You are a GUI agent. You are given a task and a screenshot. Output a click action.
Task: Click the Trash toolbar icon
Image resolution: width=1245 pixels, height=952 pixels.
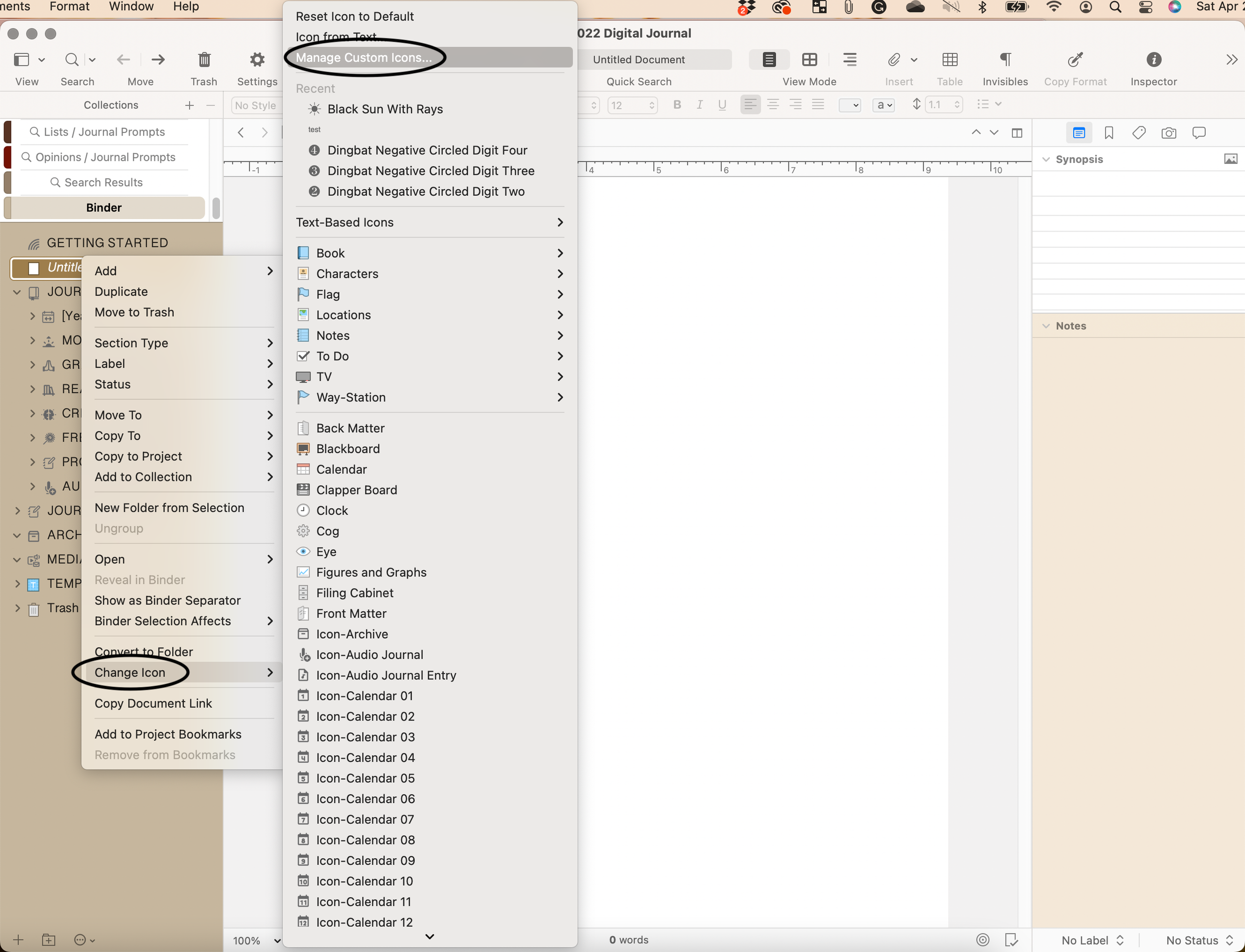204,60
